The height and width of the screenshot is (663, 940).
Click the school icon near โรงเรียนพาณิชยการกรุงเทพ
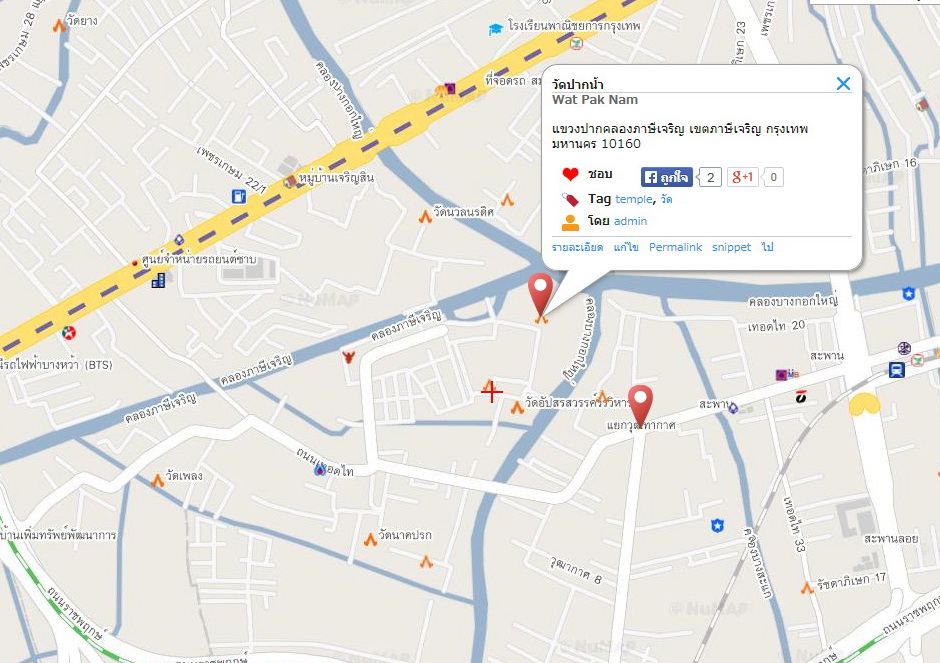tap(495, 29)
